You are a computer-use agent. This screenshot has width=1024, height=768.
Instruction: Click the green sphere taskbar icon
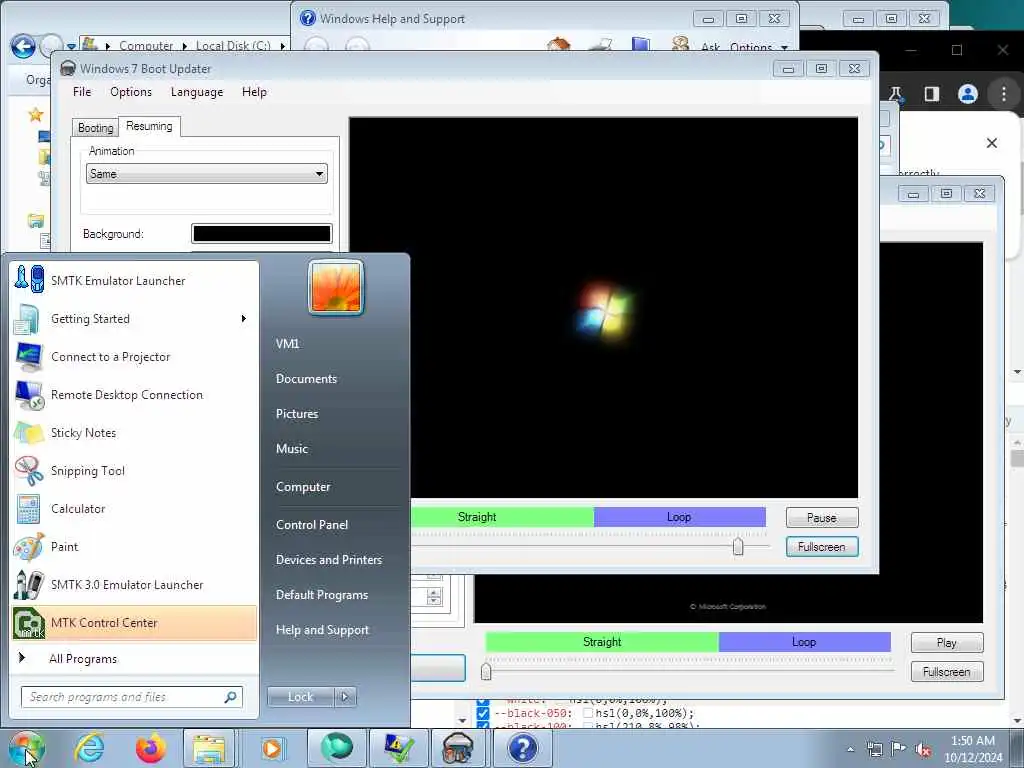pyautogui.click(x=336, y=748)
